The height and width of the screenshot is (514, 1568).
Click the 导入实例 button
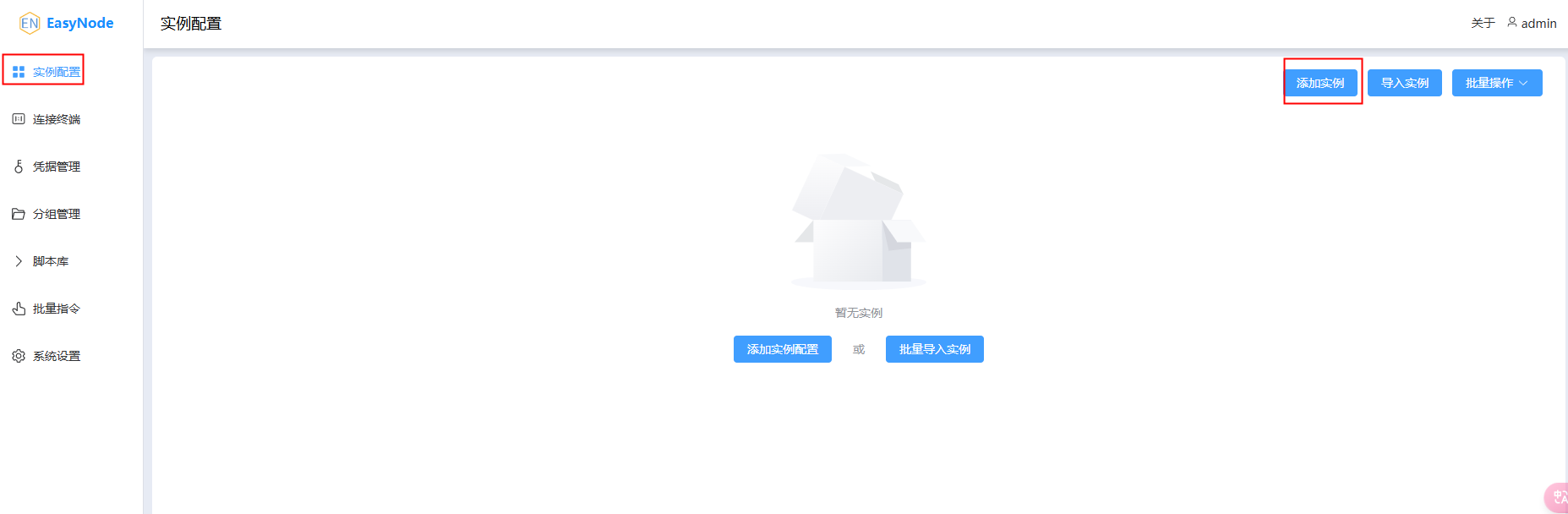pyautogui.click(x=1405, y=83)
